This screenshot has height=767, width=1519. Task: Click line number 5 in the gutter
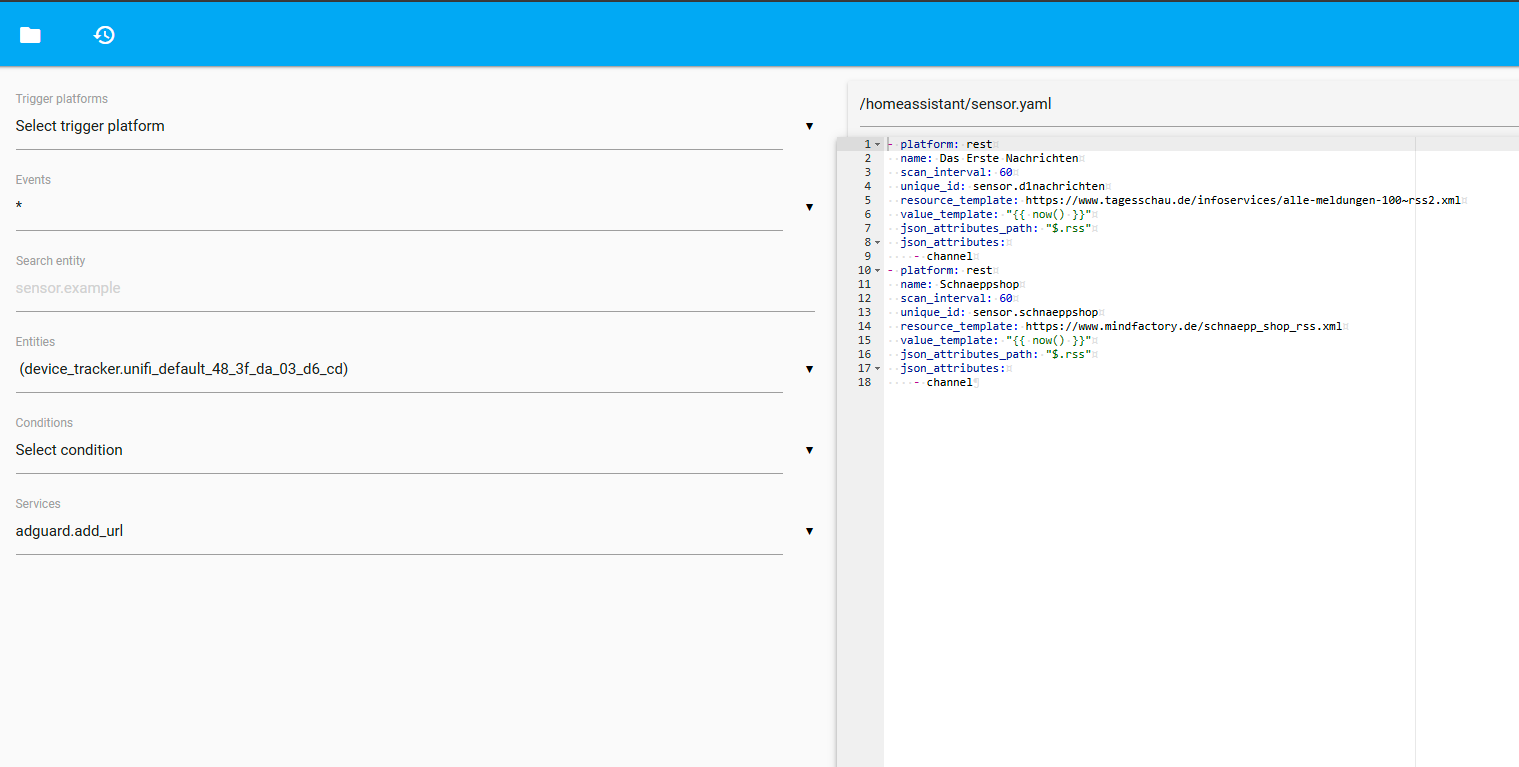coord(867,200)
